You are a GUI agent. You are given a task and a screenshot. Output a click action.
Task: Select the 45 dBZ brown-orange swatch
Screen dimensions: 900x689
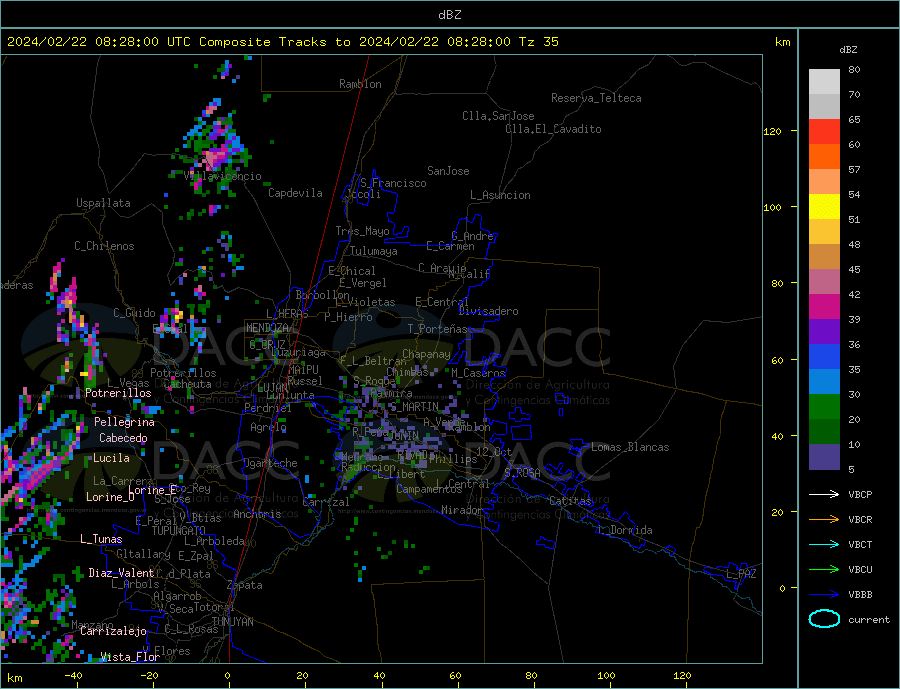coord(824,257)
